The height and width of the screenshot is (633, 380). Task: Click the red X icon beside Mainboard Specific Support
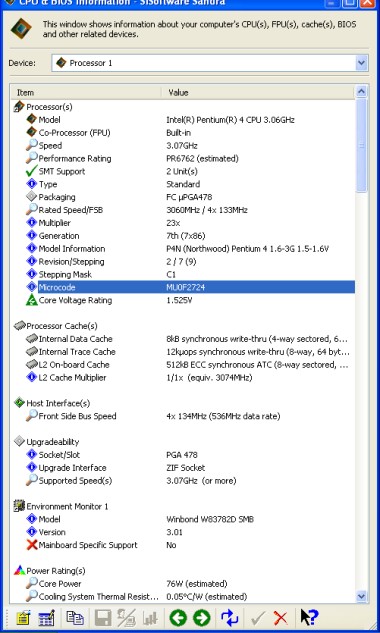[x=31, y=545]
